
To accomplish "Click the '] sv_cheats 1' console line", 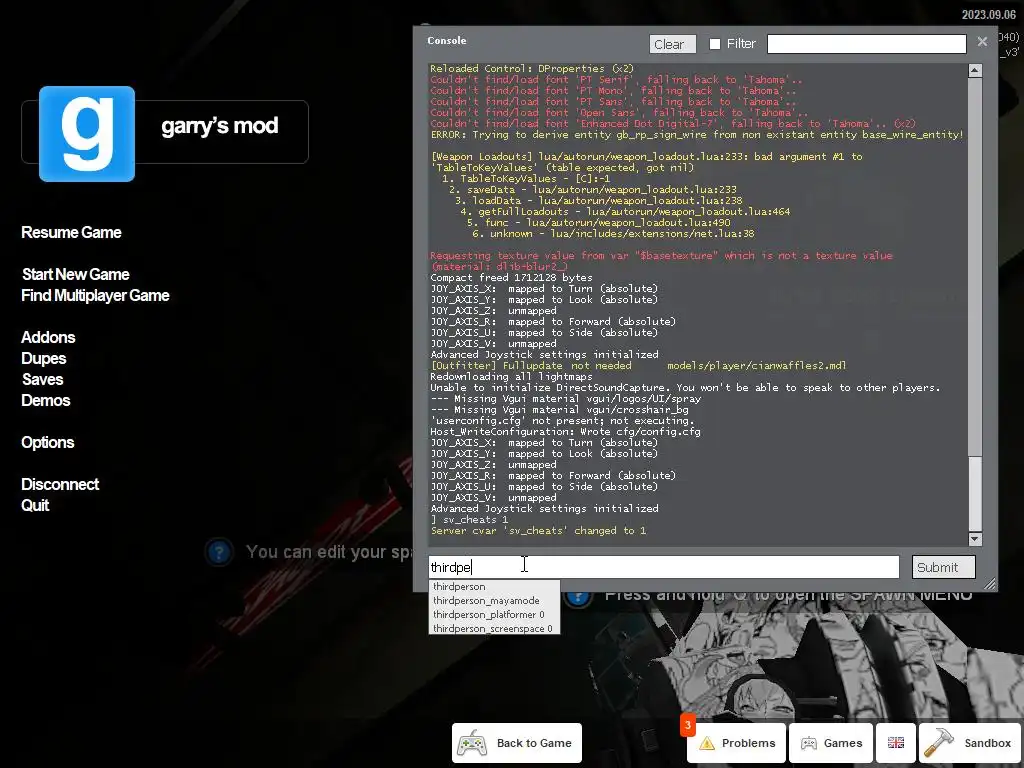I will 469,520.
